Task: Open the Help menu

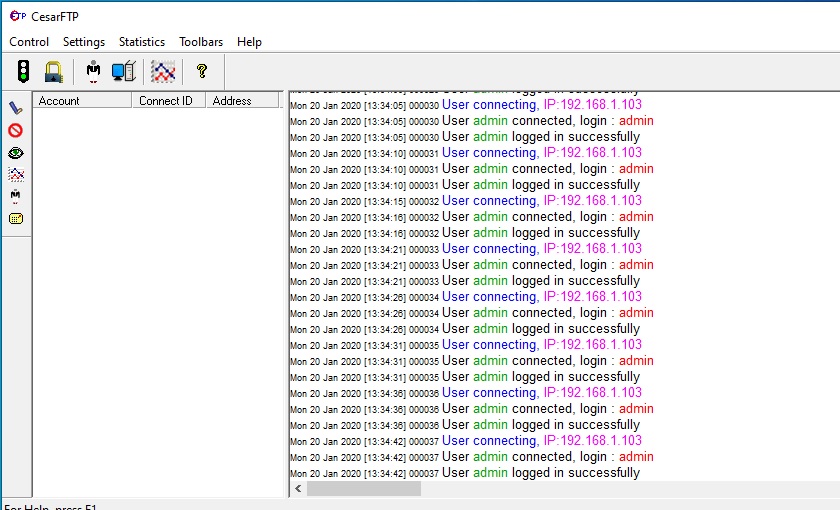Action: pos(249,42)
